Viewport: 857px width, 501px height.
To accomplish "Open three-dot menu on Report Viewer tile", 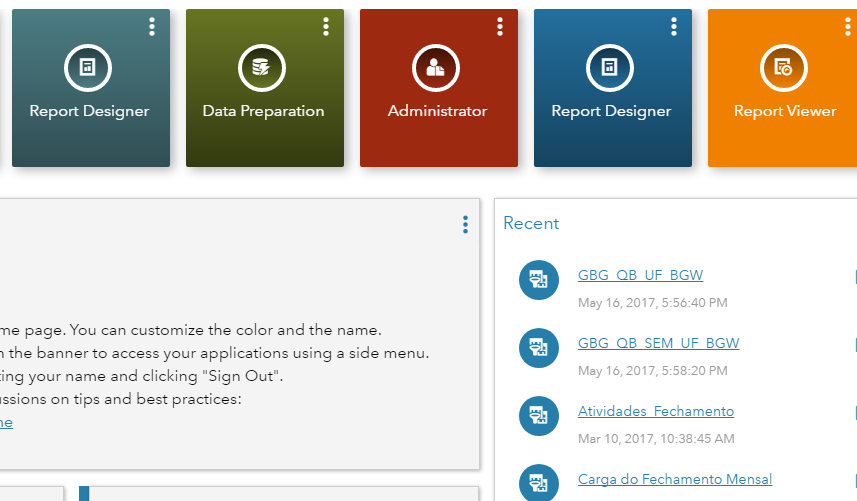I will (x=848, y=27).
